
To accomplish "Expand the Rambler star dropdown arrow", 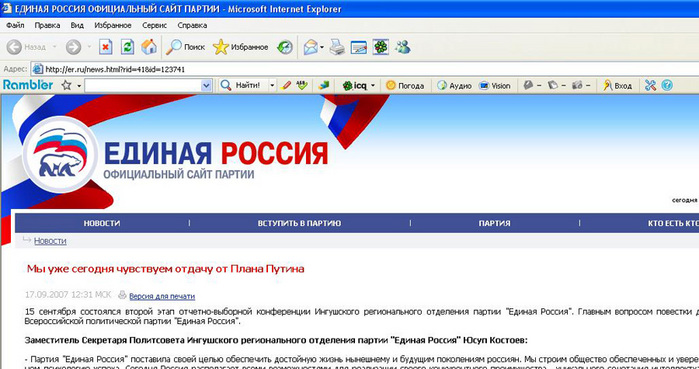I will click(79, 86).
